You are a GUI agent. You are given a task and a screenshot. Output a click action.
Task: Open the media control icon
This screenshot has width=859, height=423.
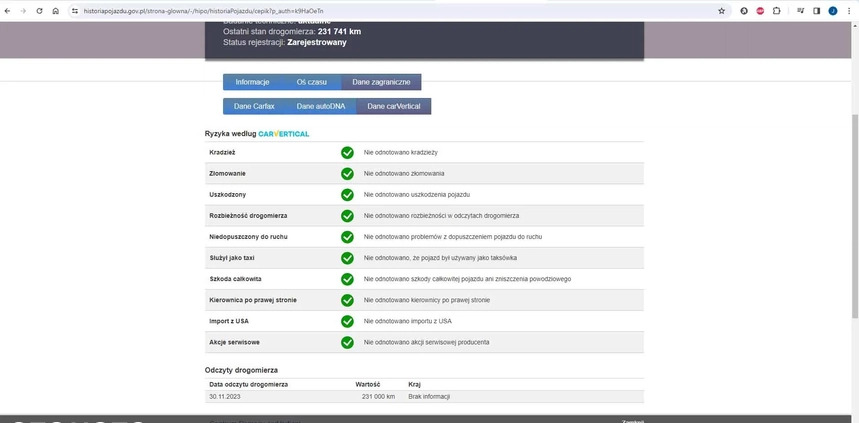(800, 11)
